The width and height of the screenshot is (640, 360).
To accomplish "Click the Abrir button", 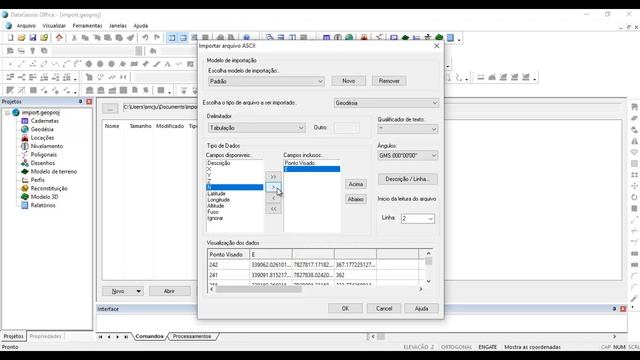I will click(x=169, y=291).
